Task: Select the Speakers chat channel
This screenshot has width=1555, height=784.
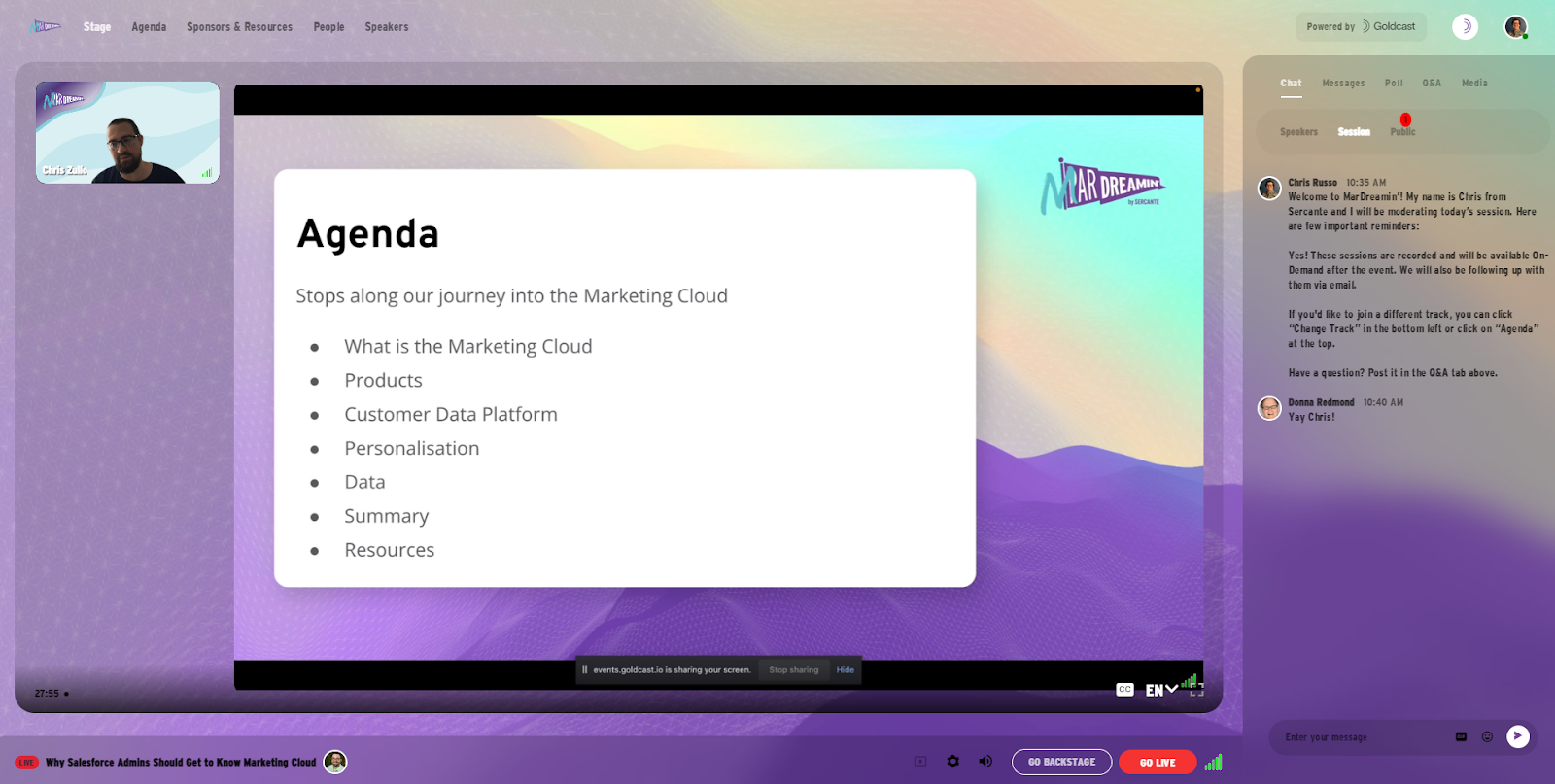Action: pos(1298,132)
